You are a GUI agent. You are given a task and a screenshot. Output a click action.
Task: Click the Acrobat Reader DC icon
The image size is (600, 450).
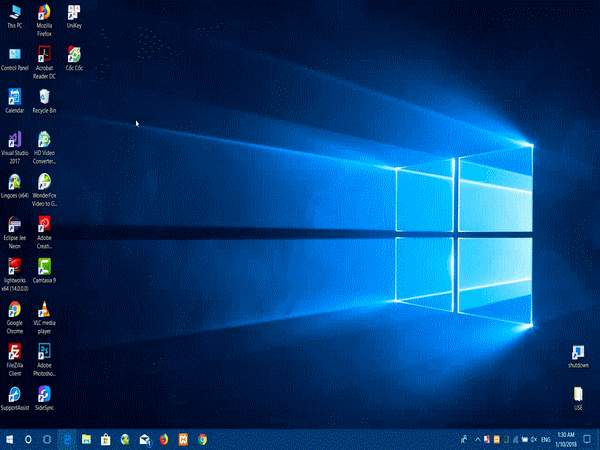44,54
